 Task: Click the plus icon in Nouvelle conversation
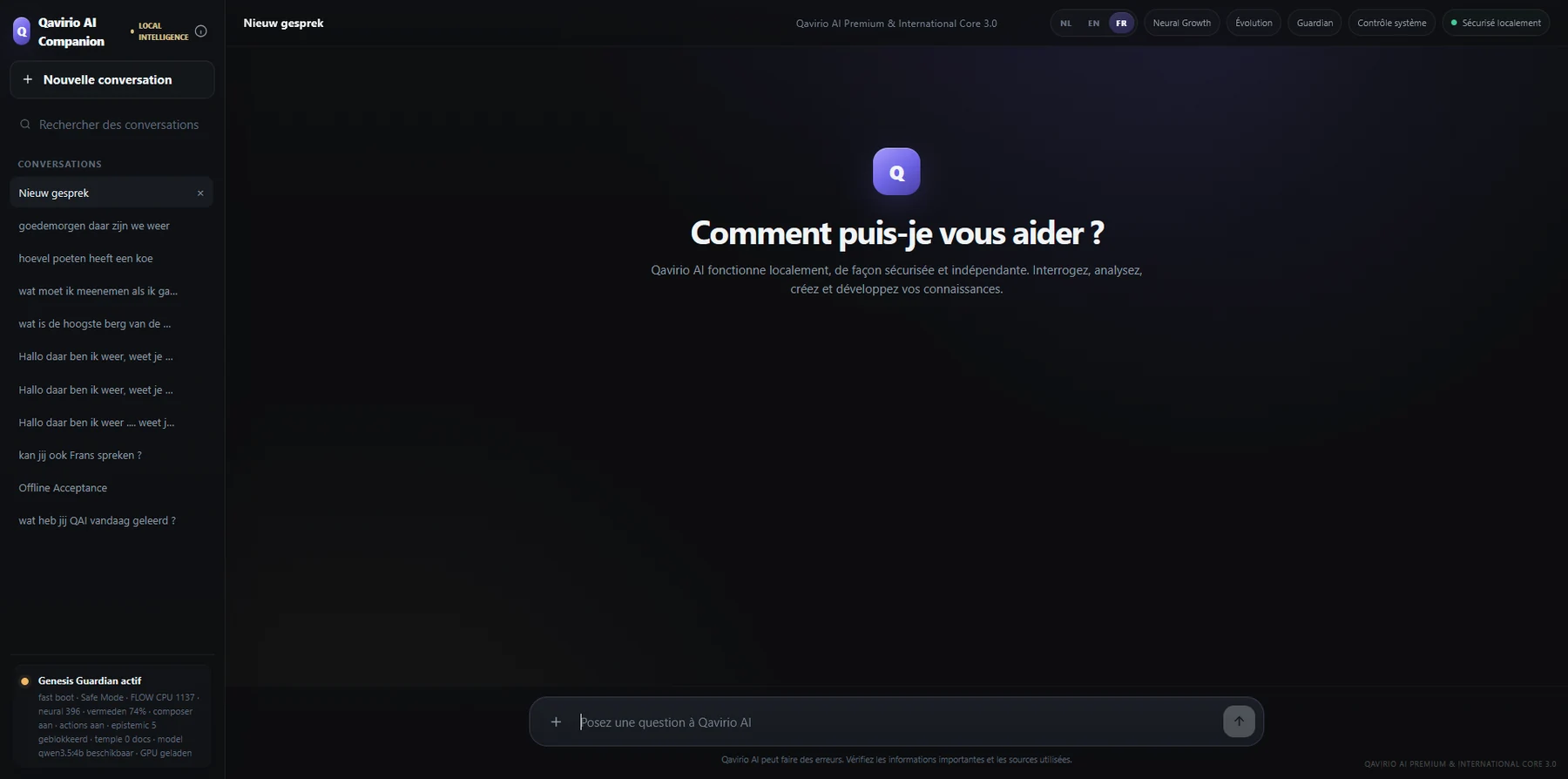[28, 79]
